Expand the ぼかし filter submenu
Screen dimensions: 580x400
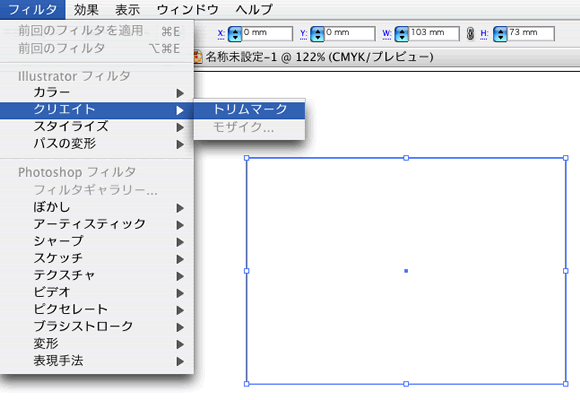point(97,208)
